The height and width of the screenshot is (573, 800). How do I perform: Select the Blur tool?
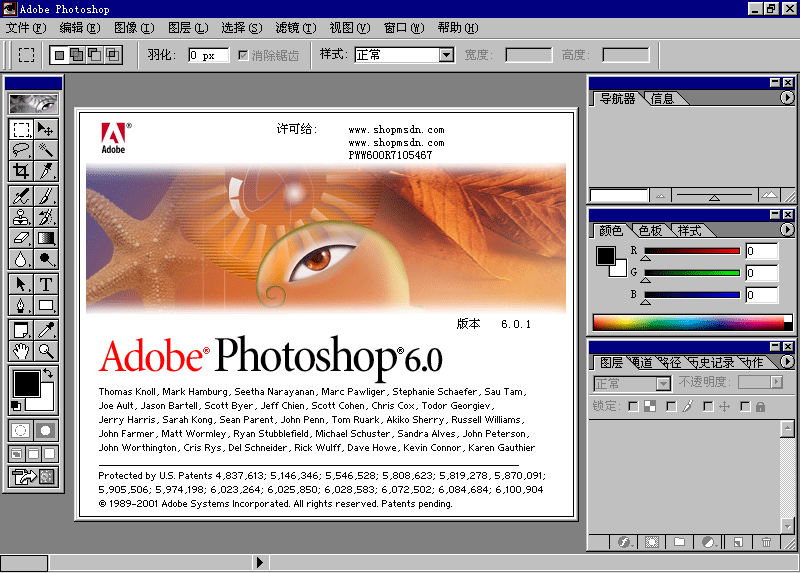21,259
